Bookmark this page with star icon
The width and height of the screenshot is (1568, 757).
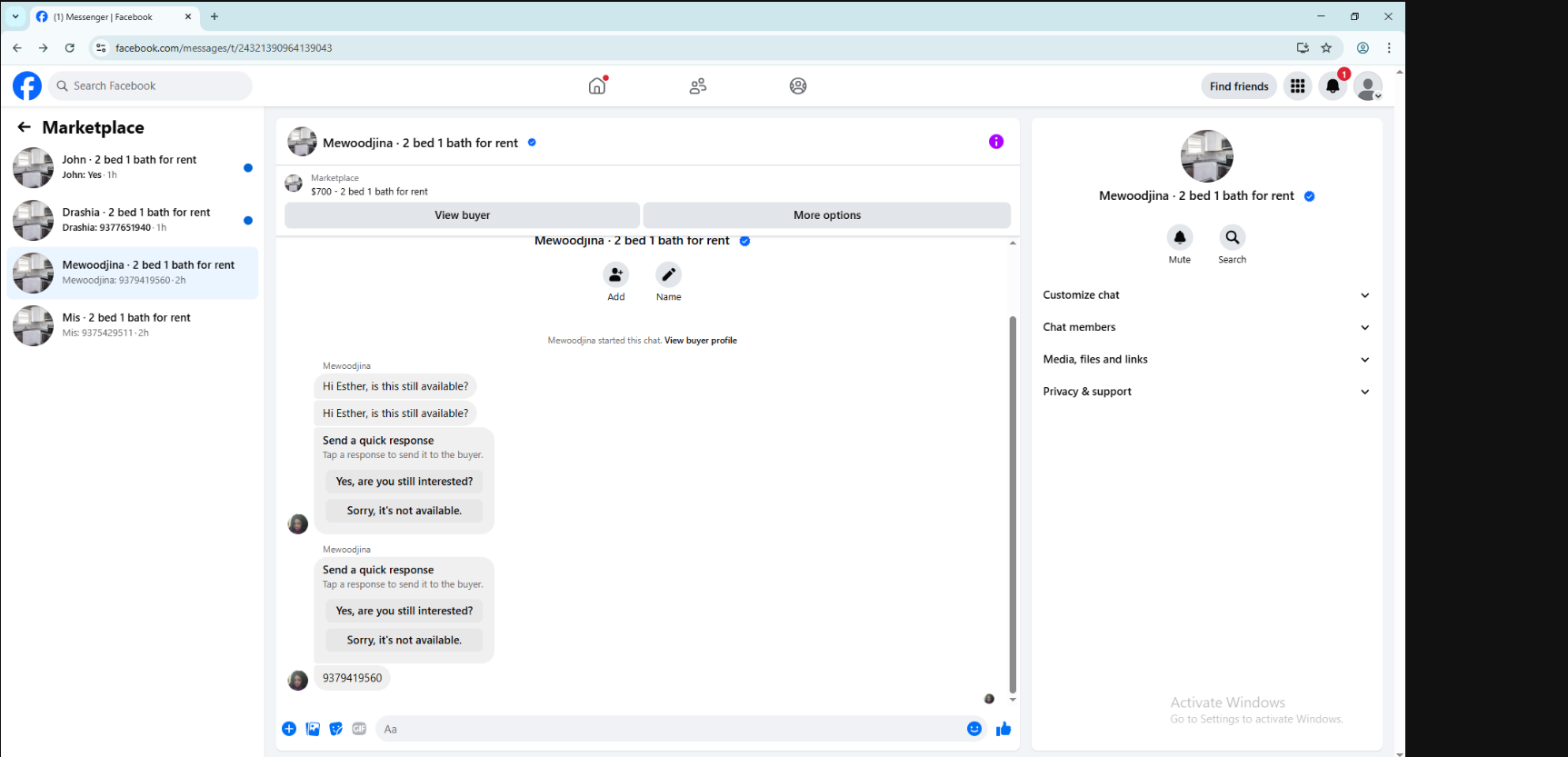[x=1326, y=47]
